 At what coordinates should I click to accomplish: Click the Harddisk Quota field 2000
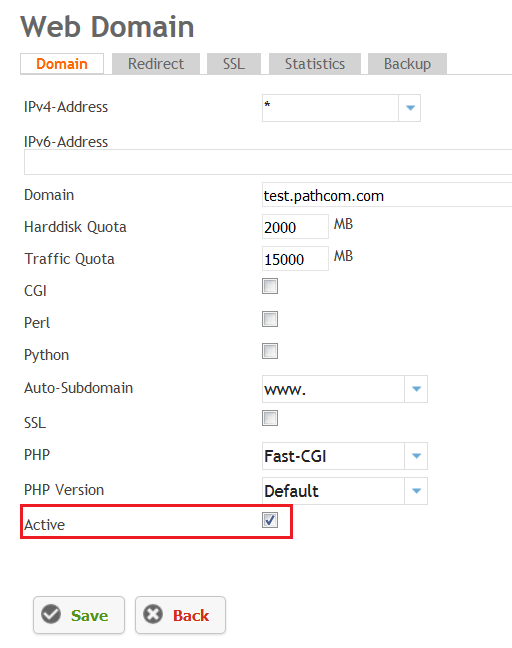295,226
